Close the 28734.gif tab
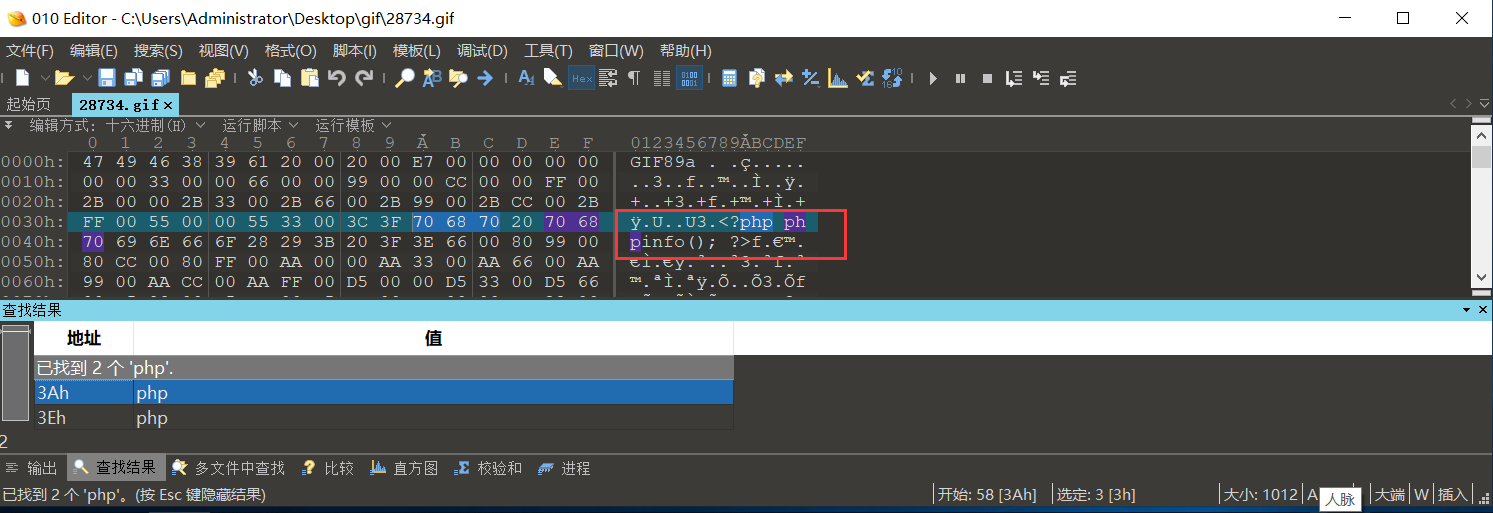Screen dimensions: 1493x513 point(169,104)
